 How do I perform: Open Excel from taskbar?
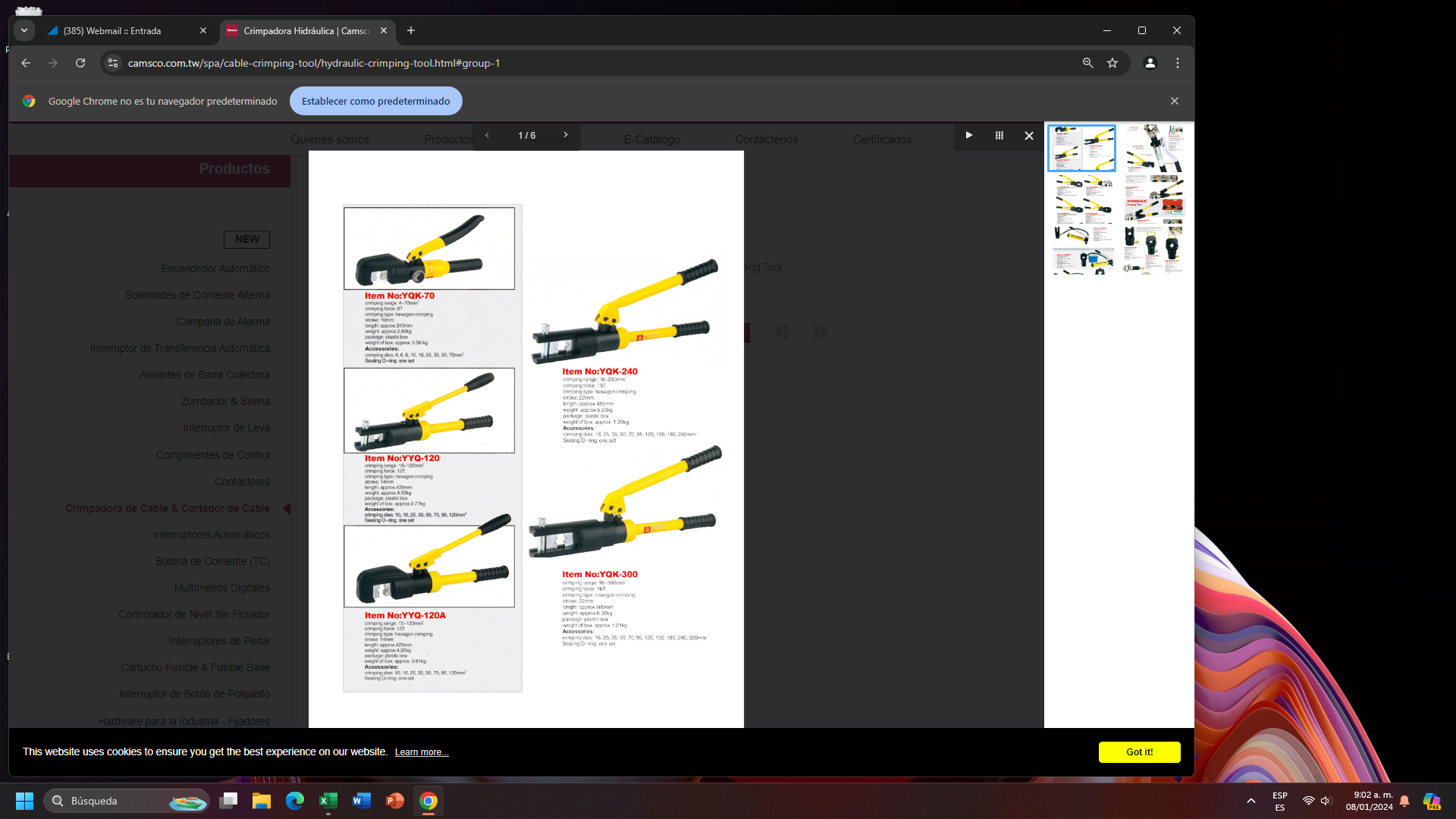pos(328,801)
